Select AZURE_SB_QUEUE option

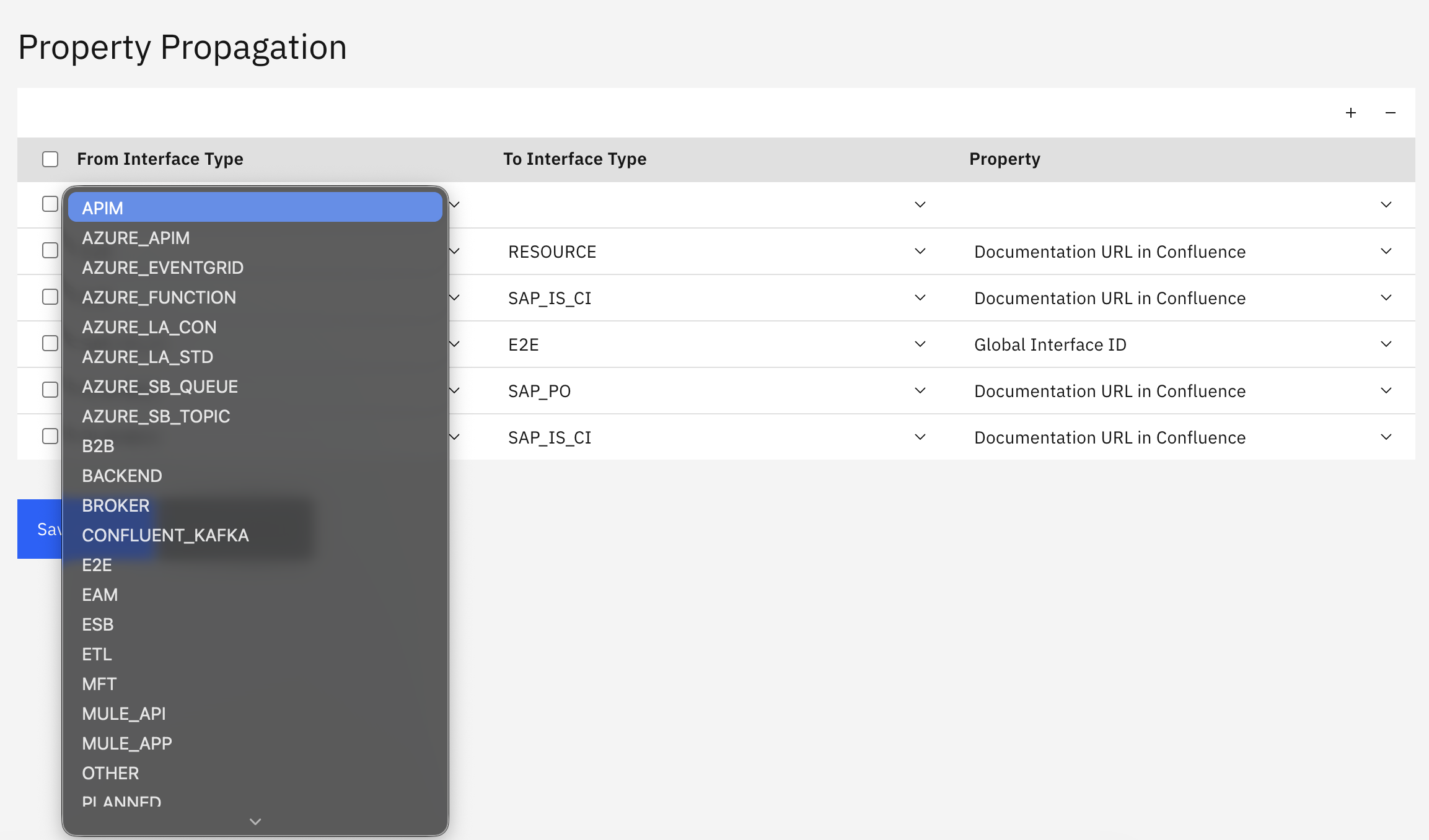(x=255, y=386)
